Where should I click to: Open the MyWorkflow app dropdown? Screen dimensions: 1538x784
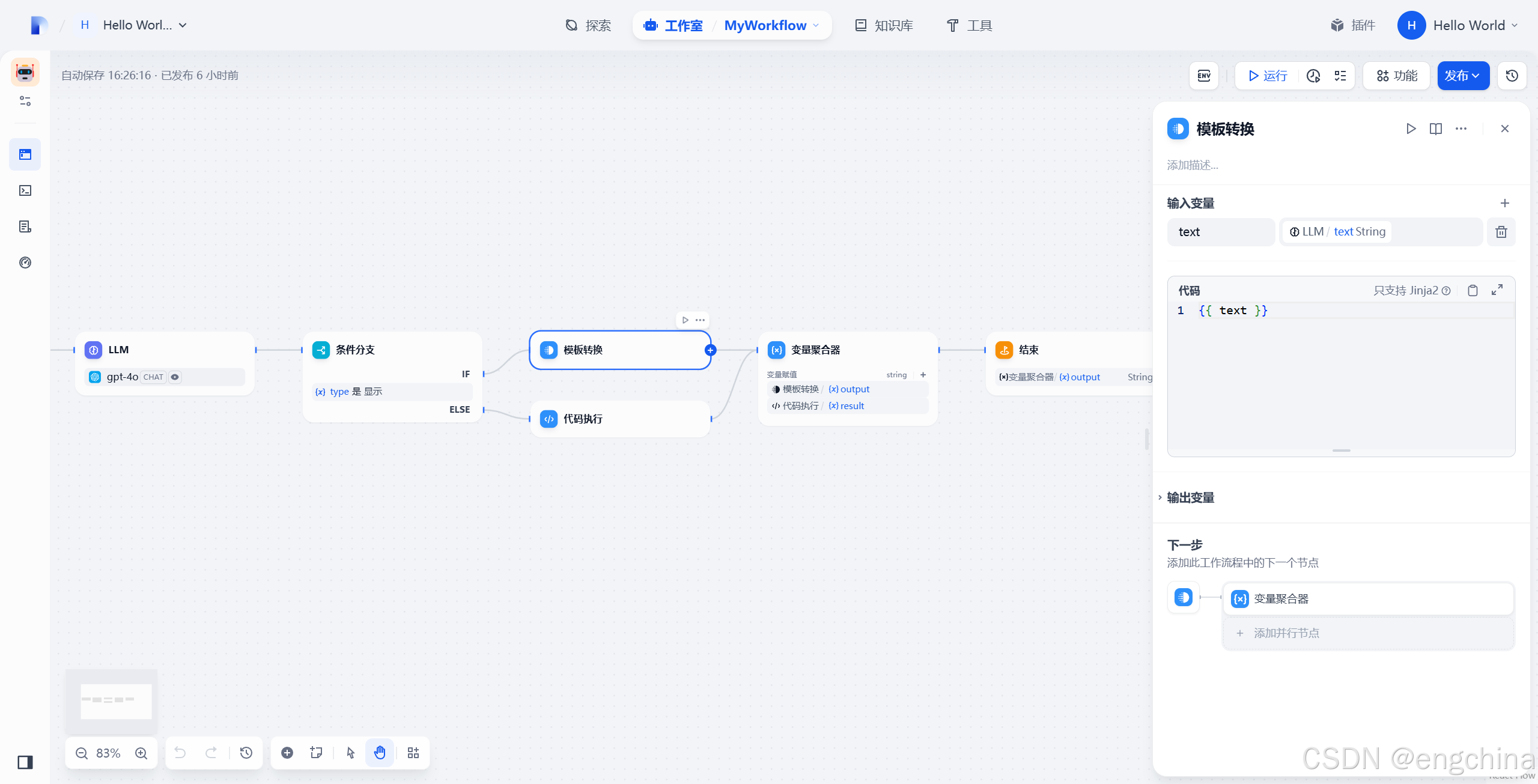(x=771, y=25)
